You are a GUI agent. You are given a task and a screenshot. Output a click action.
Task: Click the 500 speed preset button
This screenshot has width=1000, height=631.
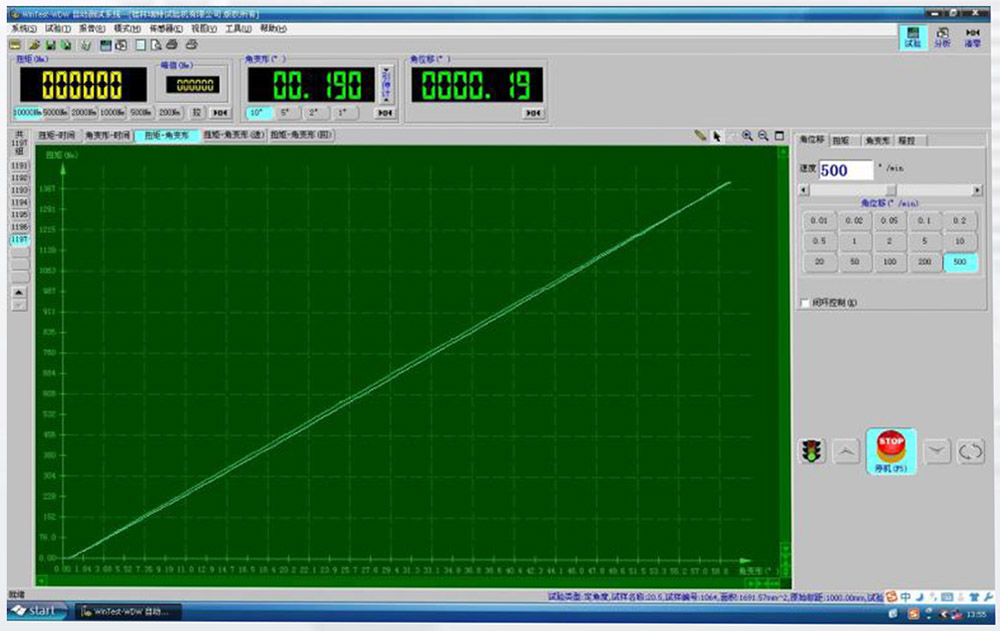pyautogui.click(x=960, y=262)
